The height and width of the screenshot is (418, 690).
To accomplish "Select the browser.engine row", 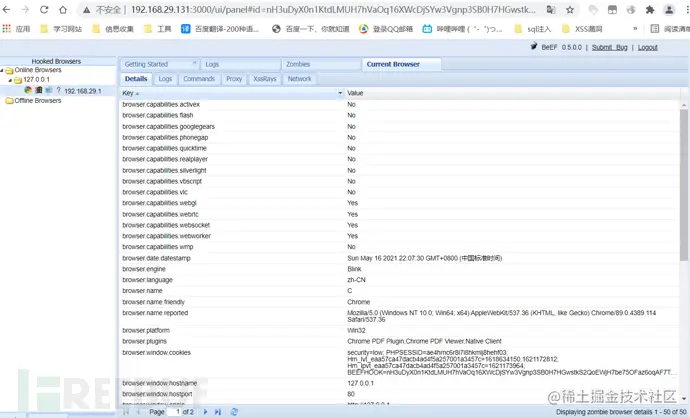I will click(x=400, y=269).
